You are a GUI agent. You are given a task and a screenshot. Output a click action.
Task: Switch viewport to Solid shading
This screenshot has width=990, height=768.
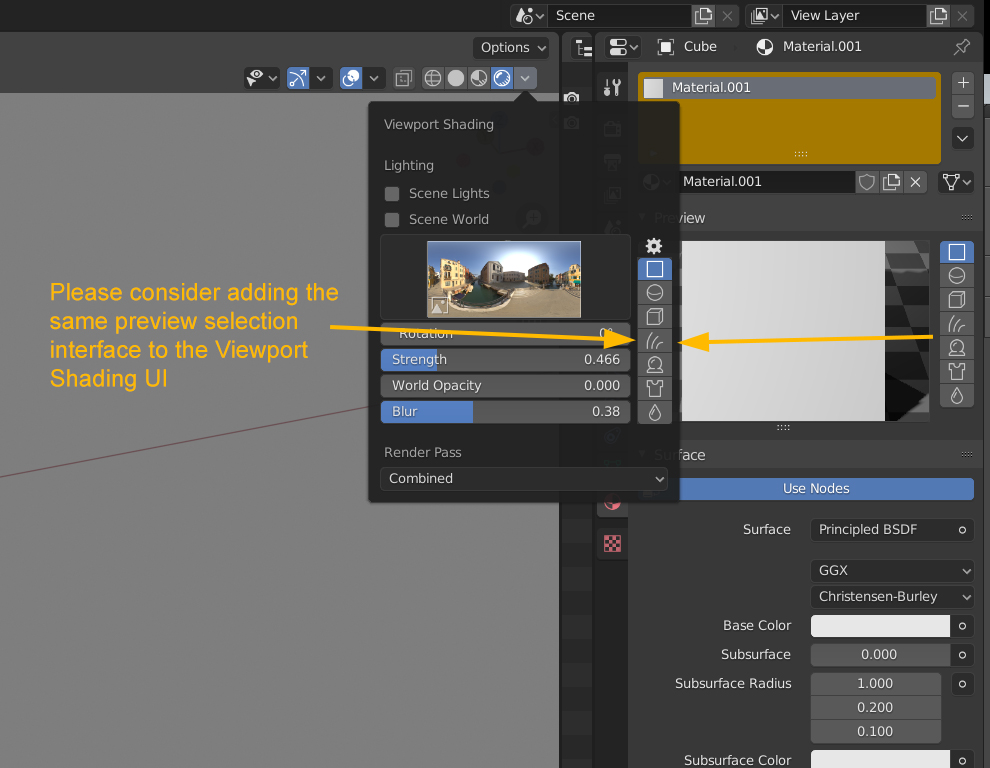point(456,78)
